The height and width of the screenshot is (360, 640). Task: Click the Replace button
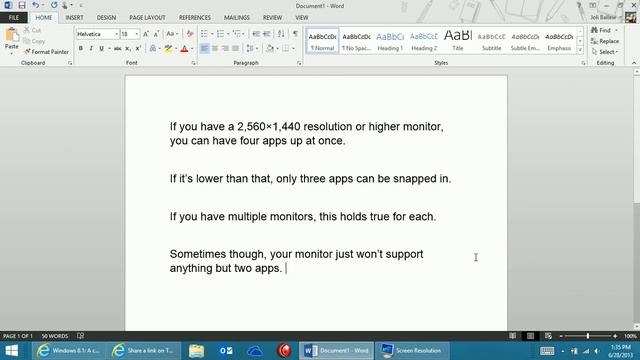click(x=605, y=41)
